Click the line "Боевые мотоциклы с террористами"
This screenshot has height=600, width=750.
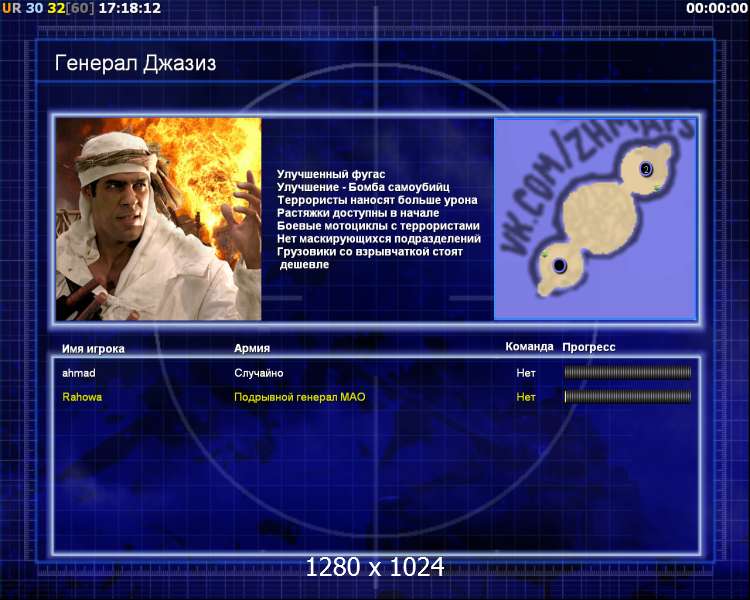point(378,226)
